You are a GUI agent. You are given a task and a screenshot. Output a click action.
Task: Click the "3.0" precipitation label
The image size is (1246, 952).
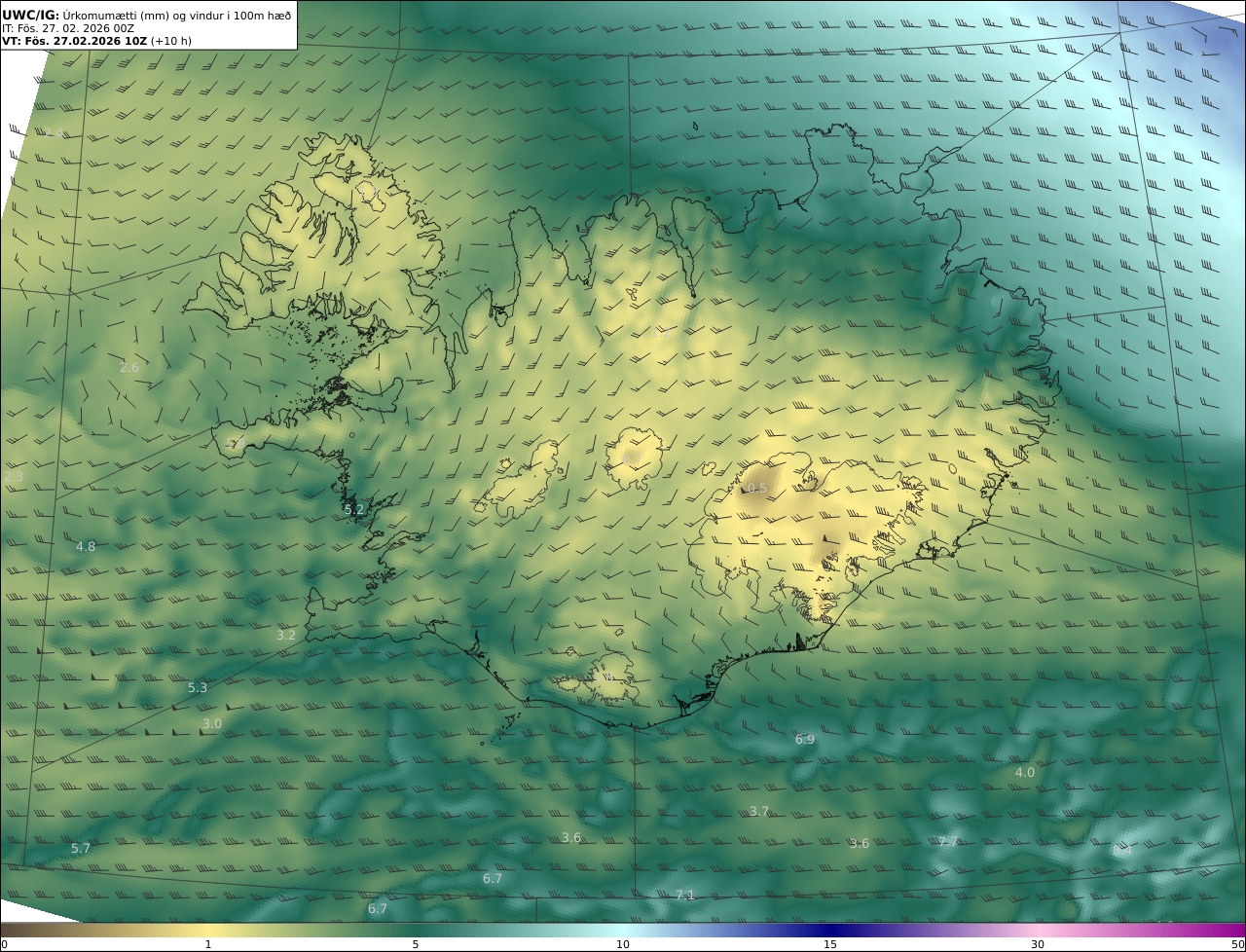pyautogui.click(x=212, y=723)
